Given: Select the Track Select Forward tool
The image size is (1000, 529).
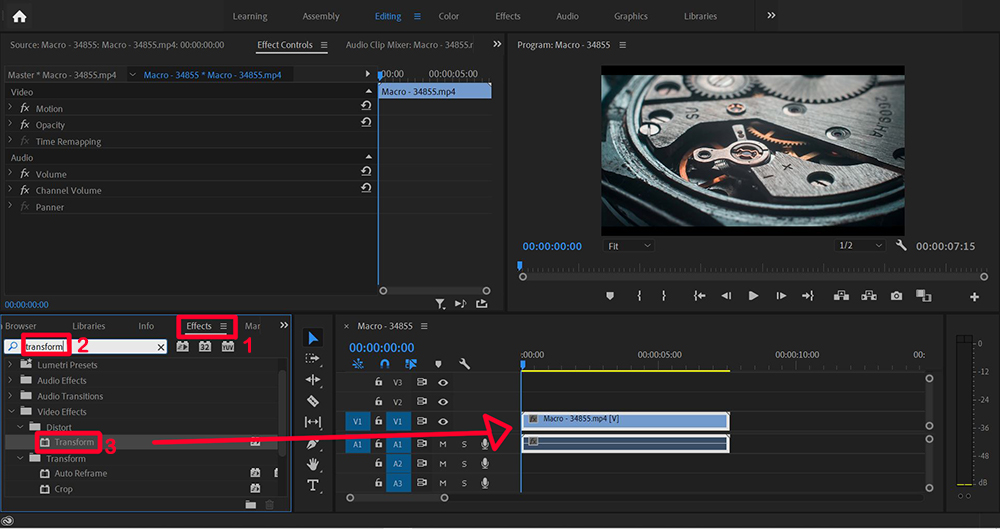Looking at the screenshot, I should coord(313,359).
